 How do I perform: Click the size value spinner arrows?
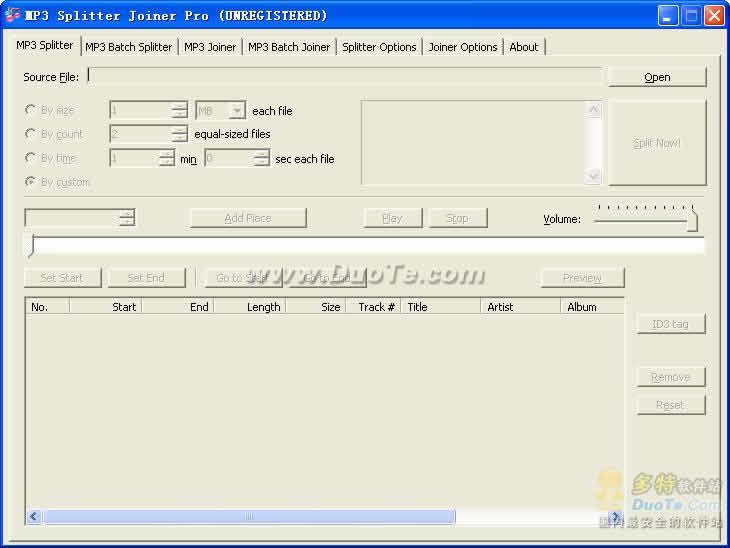[x=179, y=110]
